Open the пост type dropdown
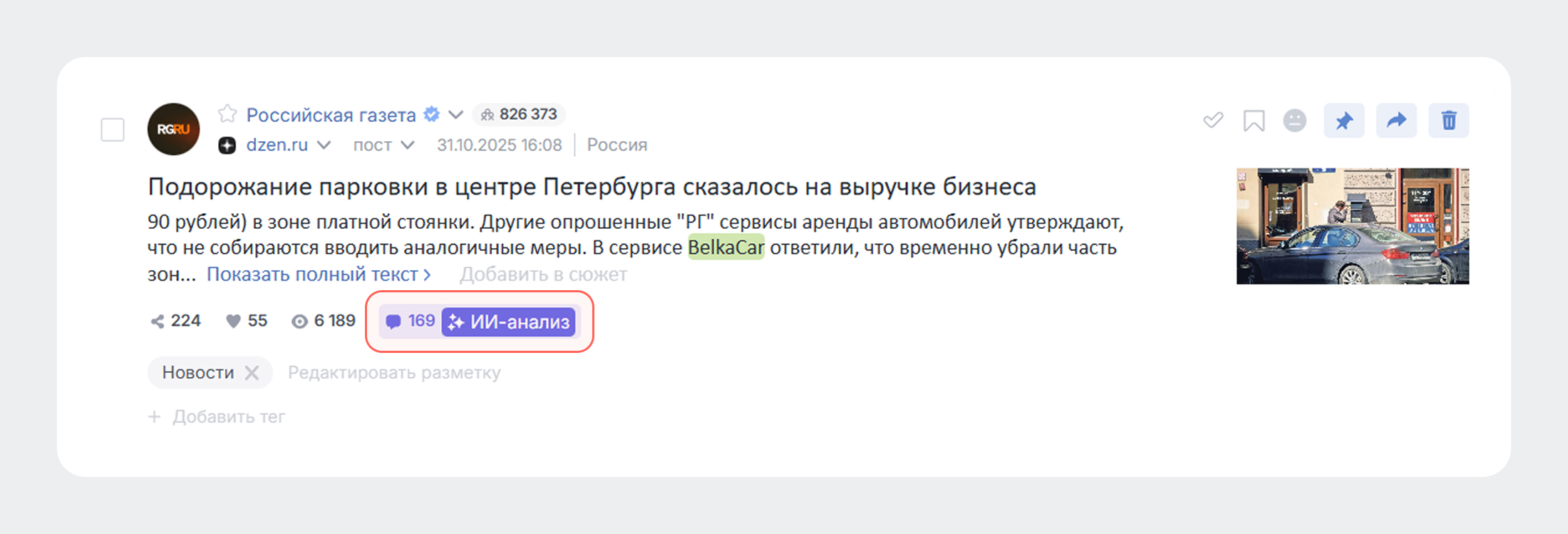This screenshot has width=1568, height=534. pos(407,145)
